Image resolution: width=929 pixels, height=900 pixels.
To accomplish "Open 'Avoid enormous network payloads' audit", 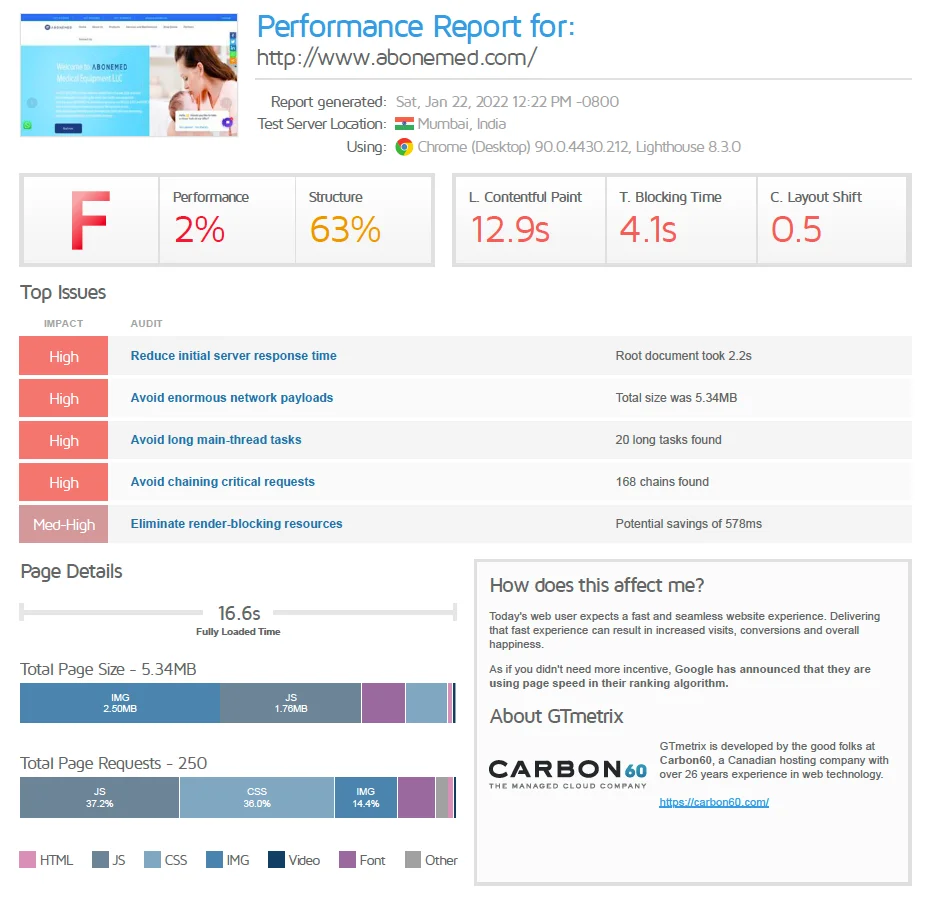I will point(231,398).
